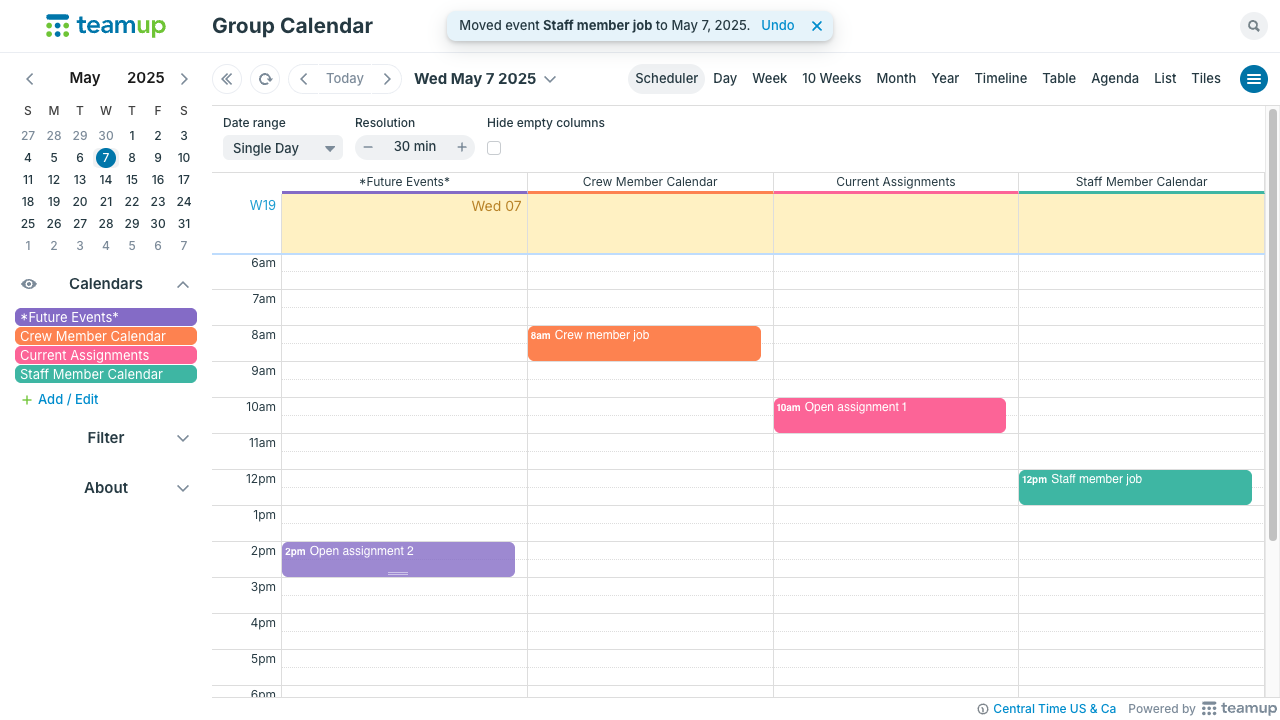This screenshot has height=720, width=1280.
Task: Show next month in mini calendar
Action: 184,78
